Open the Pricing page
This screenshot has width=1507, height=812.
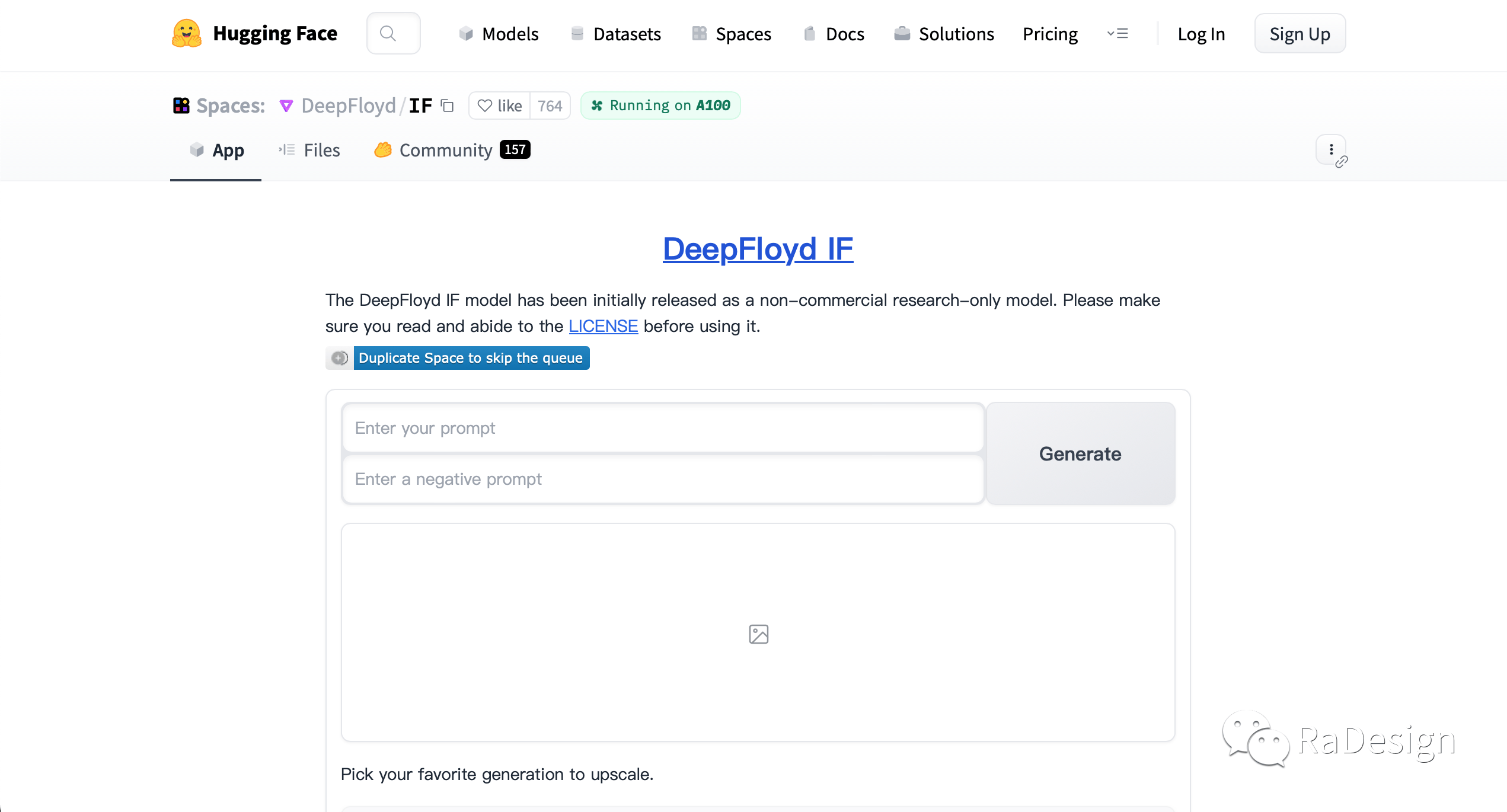coord(1051,34)
